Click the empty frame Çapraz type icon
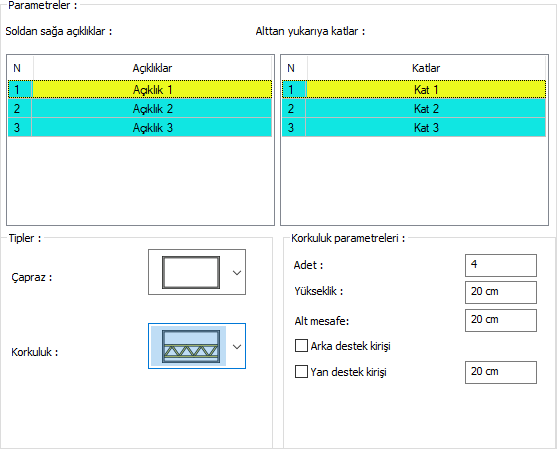This screenshot has width=557, height=449. [191, 272]
